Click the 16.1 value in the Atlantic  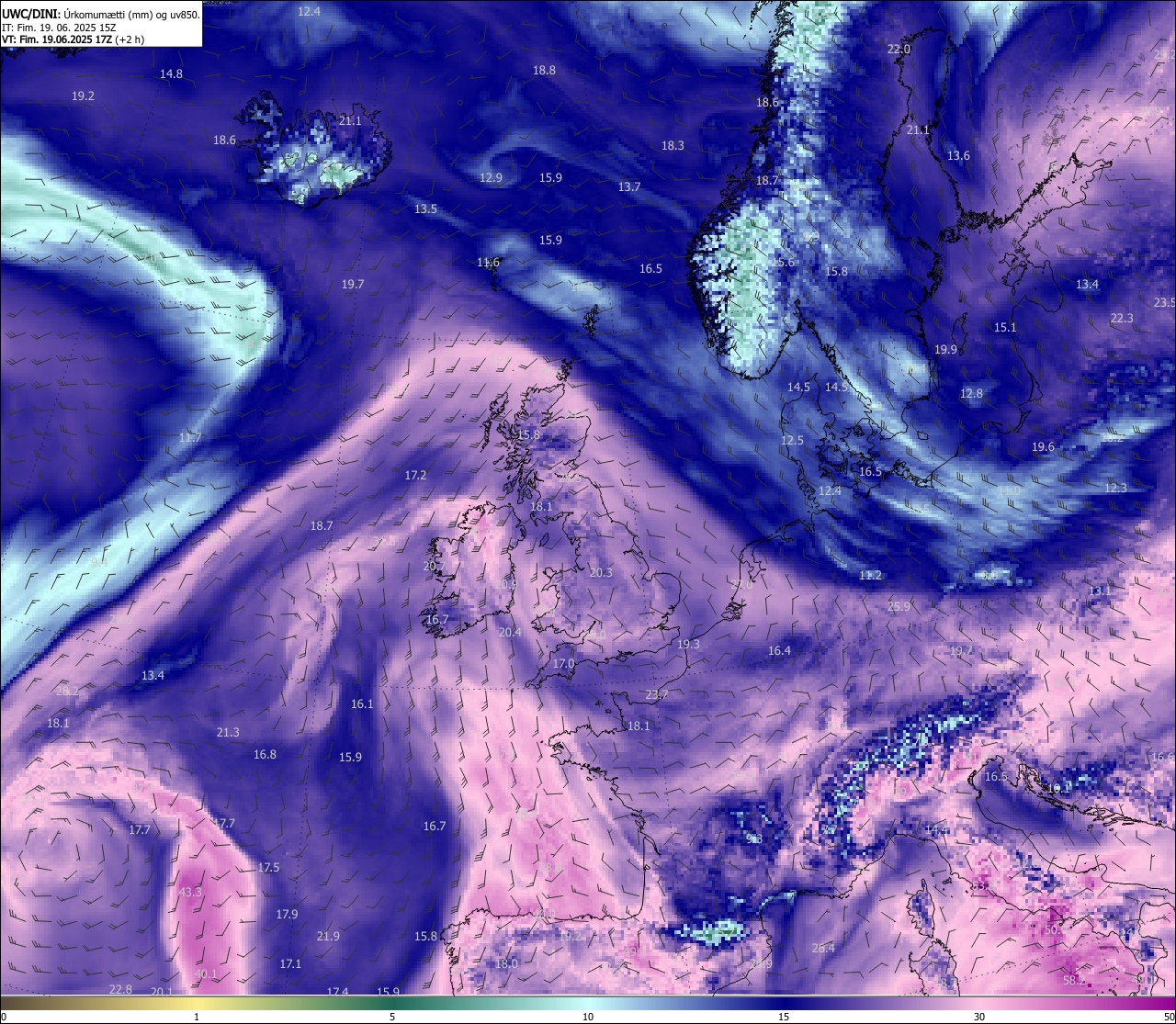(362, 703)
